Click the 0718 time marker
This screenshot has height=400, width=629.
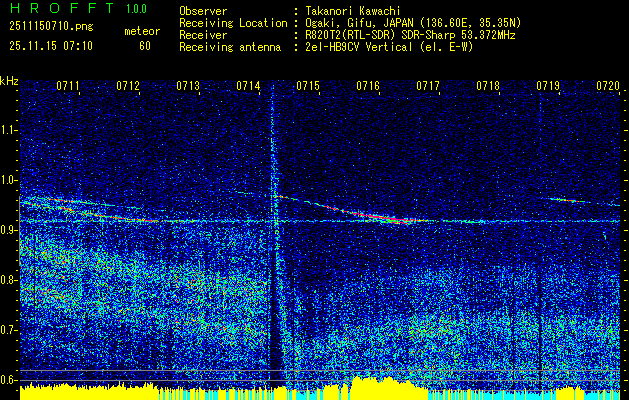[488, 86]
